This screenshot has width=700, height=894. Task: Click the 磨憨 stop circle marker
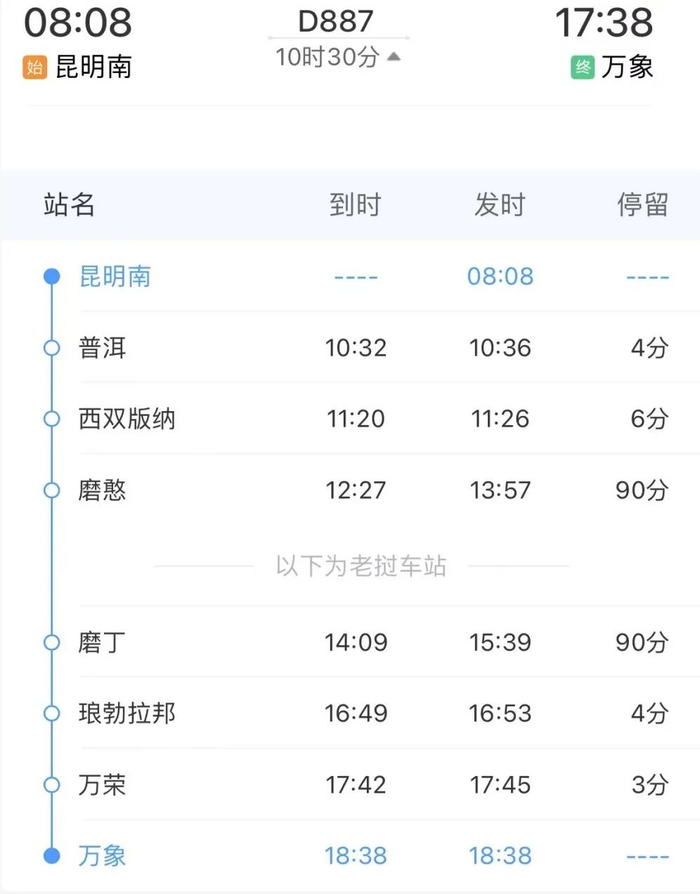pos(52,490)
